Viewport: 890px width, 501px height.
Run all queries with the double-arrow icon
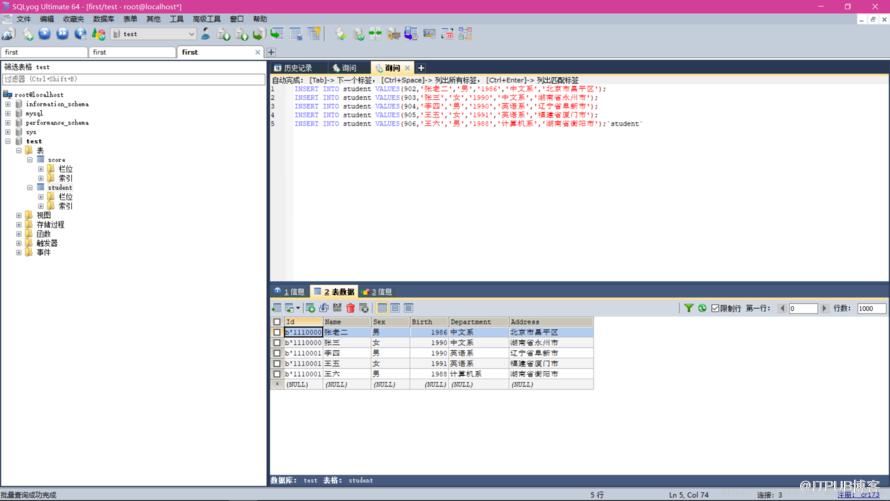[x=62, y=34]
